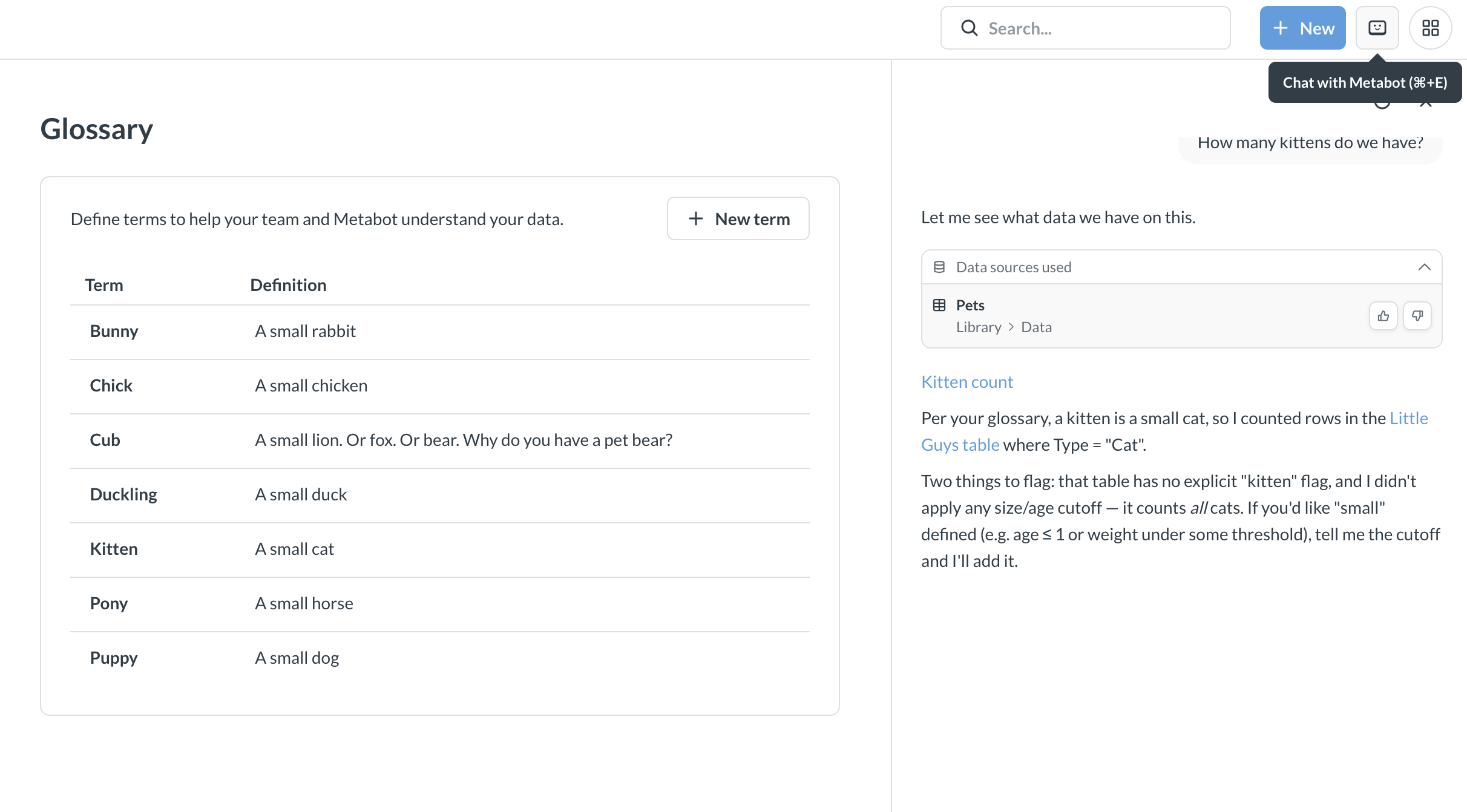The height and width of the screenshot is (812, 1467).
Task: Click the Glossary page heading
Action: click(97, 129)
